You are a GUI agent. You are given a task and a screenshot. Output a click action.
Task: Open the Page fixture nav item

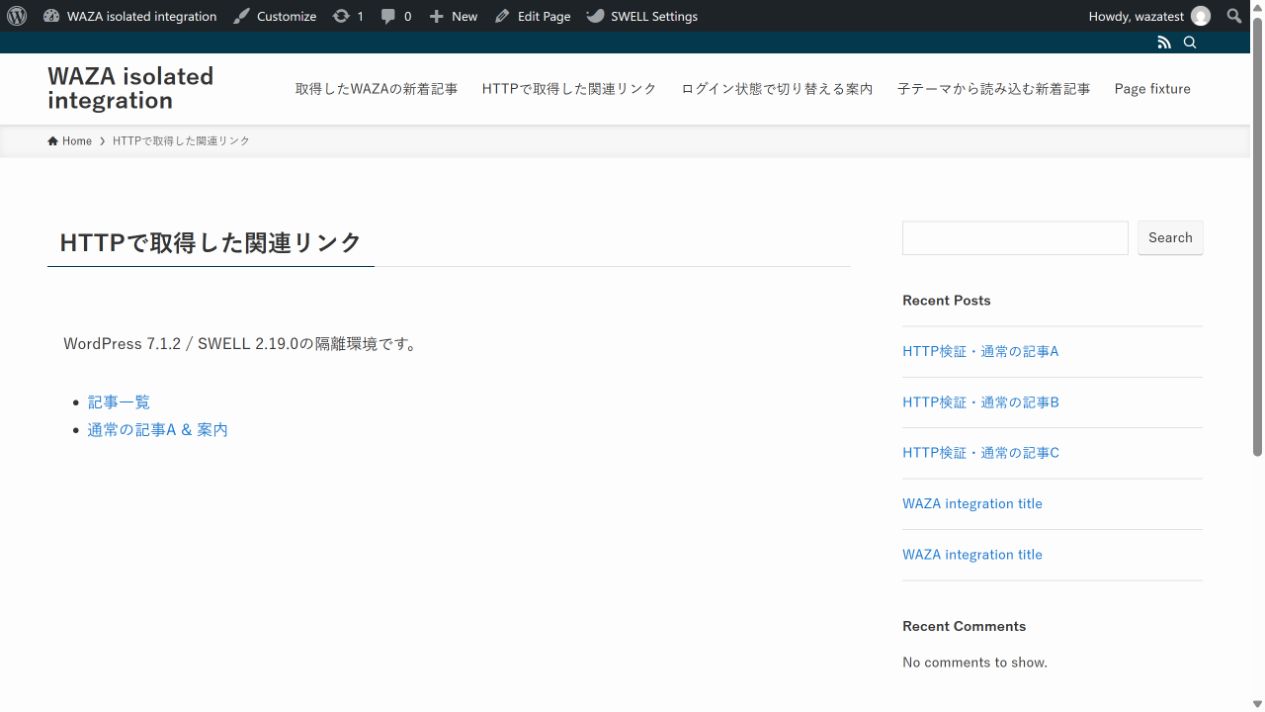(1153, 89)
